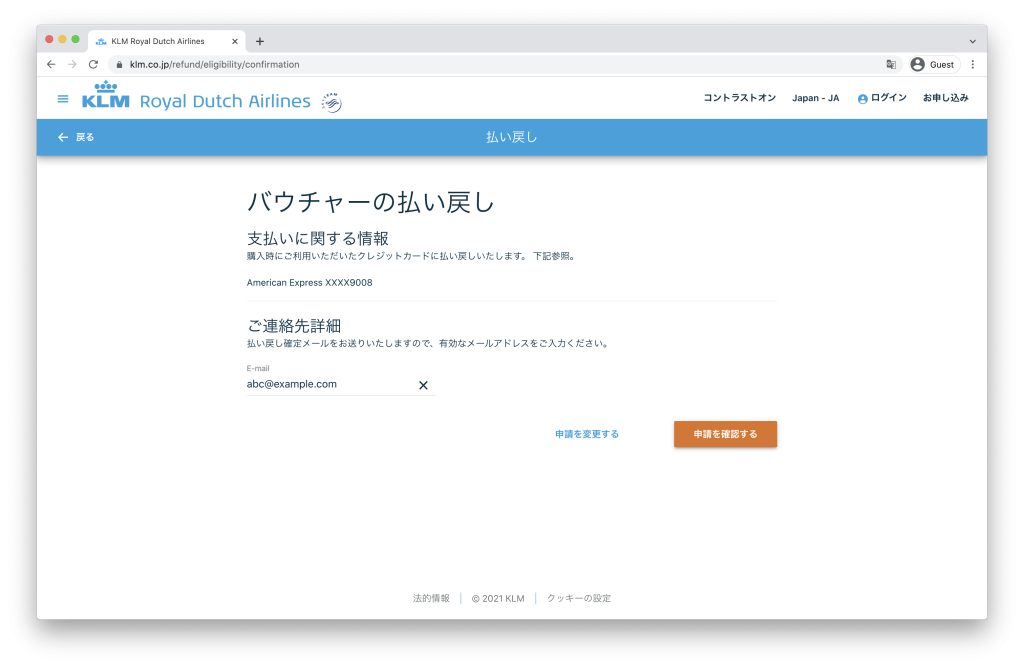Open クッキーの設定 cookie settings
Screen dimensions: 1024x668
pyautogui.click(x=578, y=598)
